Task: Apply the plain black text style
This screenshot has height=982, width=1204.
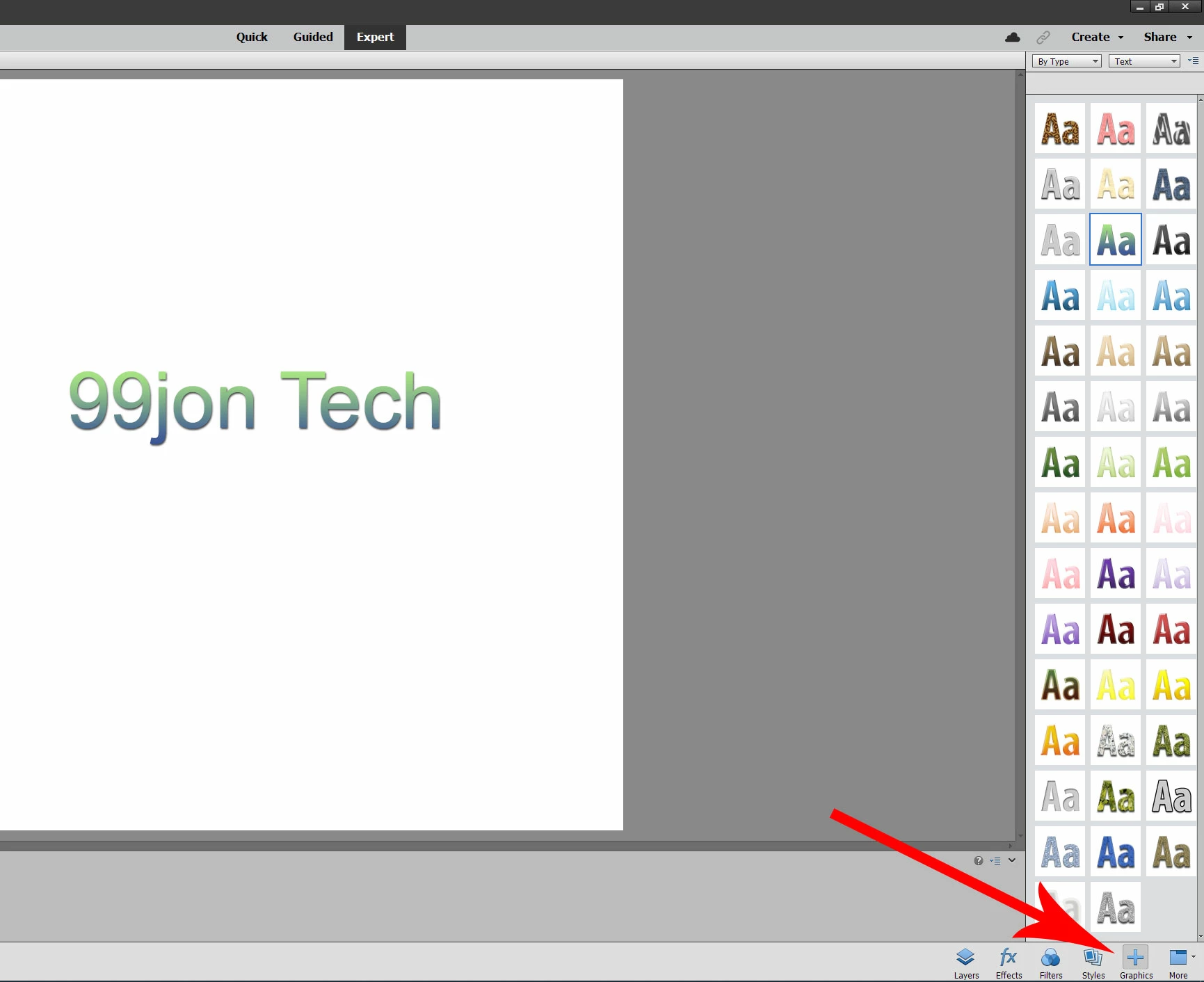Action: [1171, 240]
